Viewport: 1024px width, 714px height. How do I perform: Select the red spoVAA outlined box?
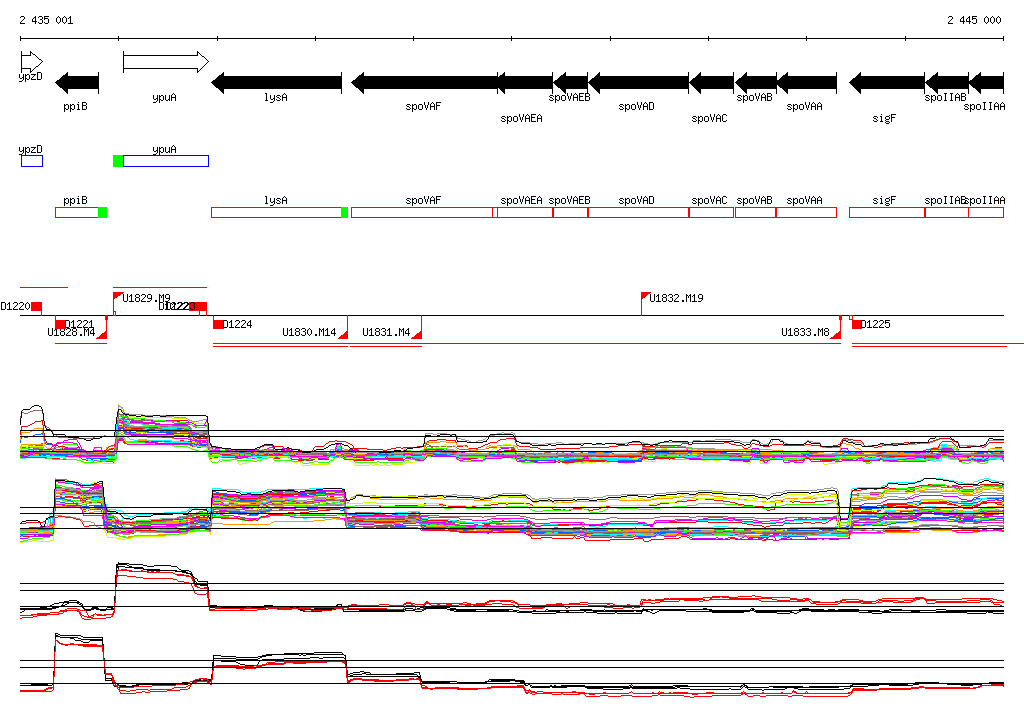(x=807, y=212)
